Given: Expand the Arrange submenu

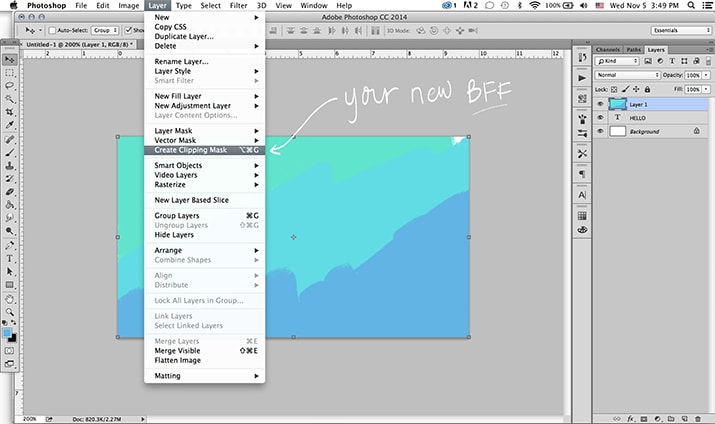Looking at the screenshot, I should pyautogui.click(x=205, y=250).
